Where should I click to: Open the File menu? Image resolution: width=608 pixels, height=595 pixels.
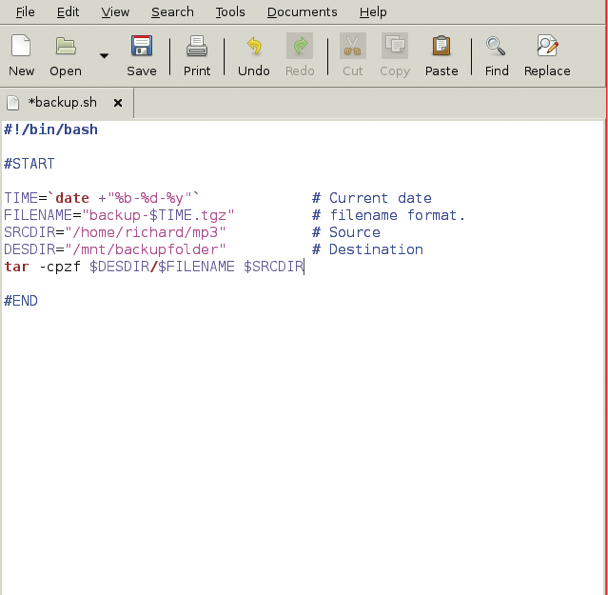[x=25, y=12]
